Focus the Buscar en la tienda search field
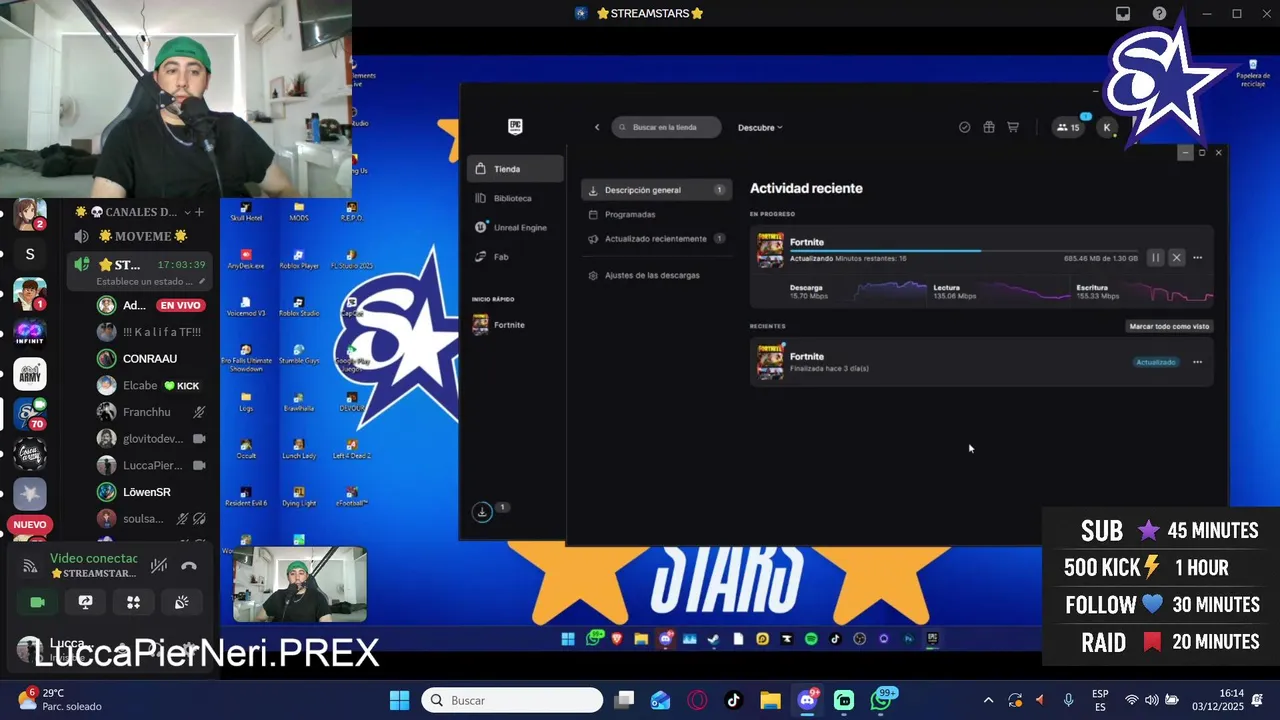This screenshot has height=720, width=1280. point(666,127)
